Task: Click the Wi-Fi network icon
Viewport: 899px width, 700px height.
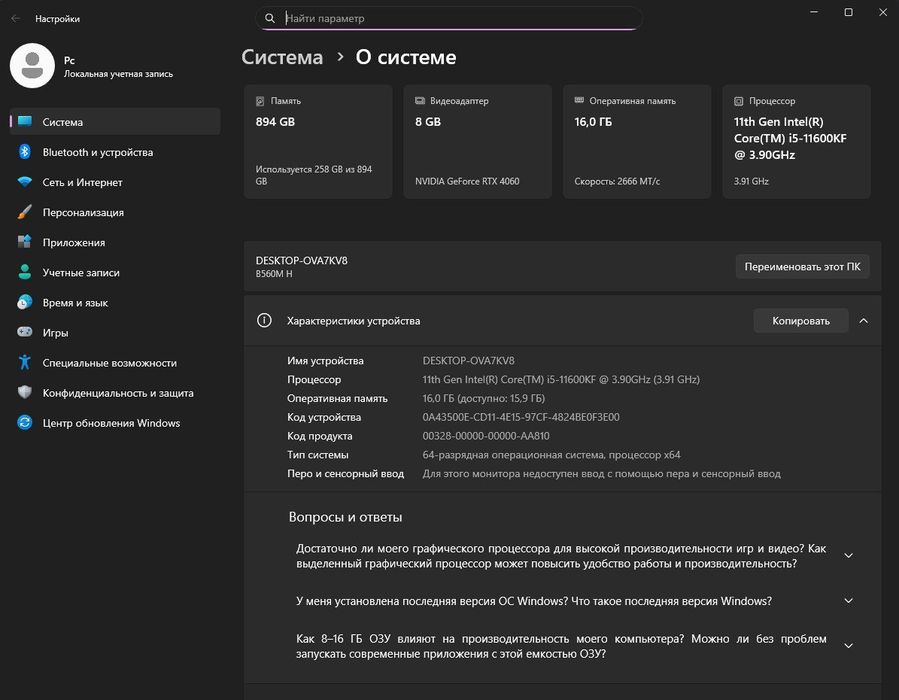Action: (x=25, y=182)
